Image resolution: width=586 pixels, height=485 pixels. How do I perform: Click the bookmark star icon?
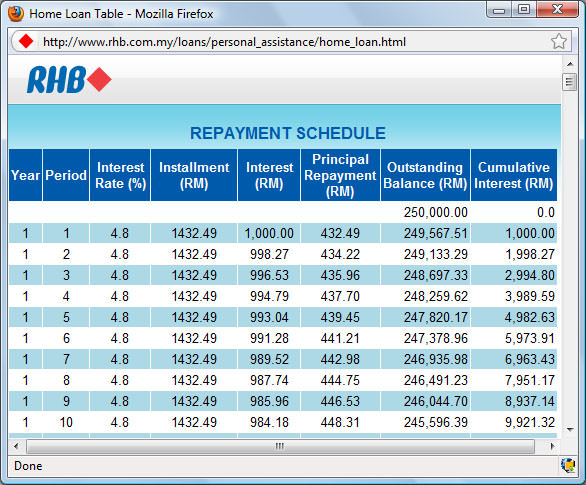coord(559,41)
